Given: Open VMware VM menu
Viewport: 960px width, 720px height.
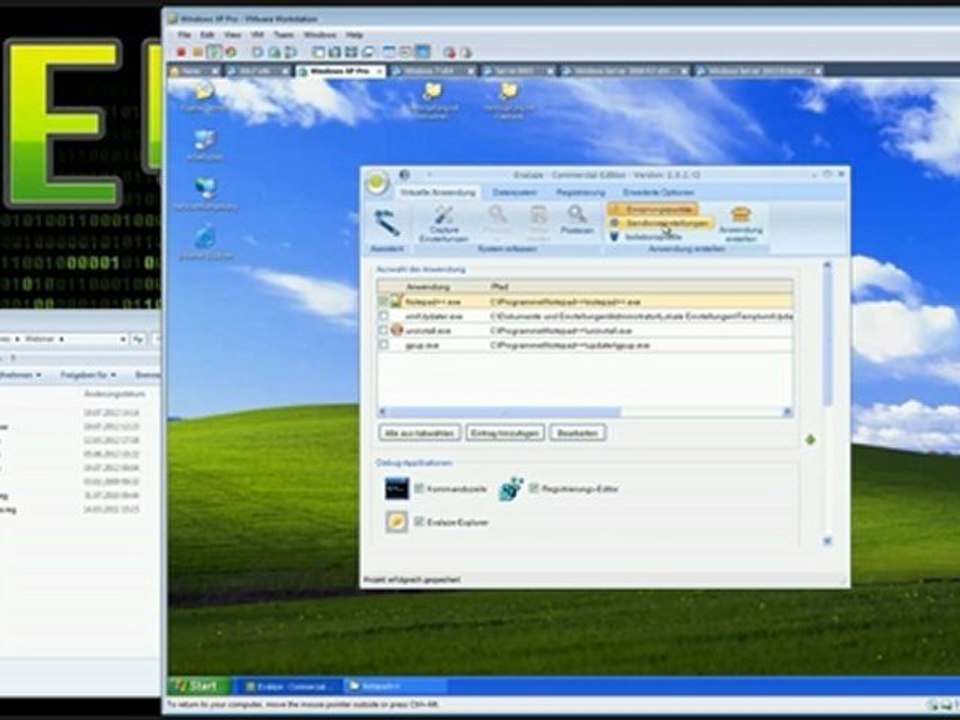Looking at the screenshot, I should 257,35.
